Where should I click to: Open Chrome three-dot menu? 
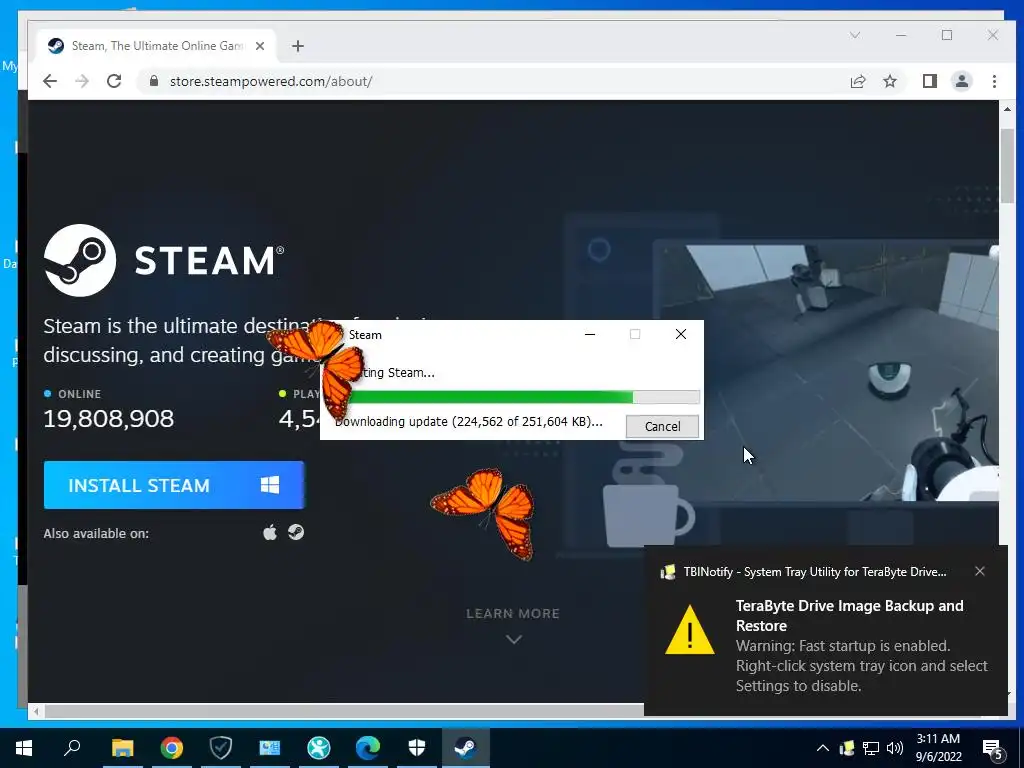[994, 81]
